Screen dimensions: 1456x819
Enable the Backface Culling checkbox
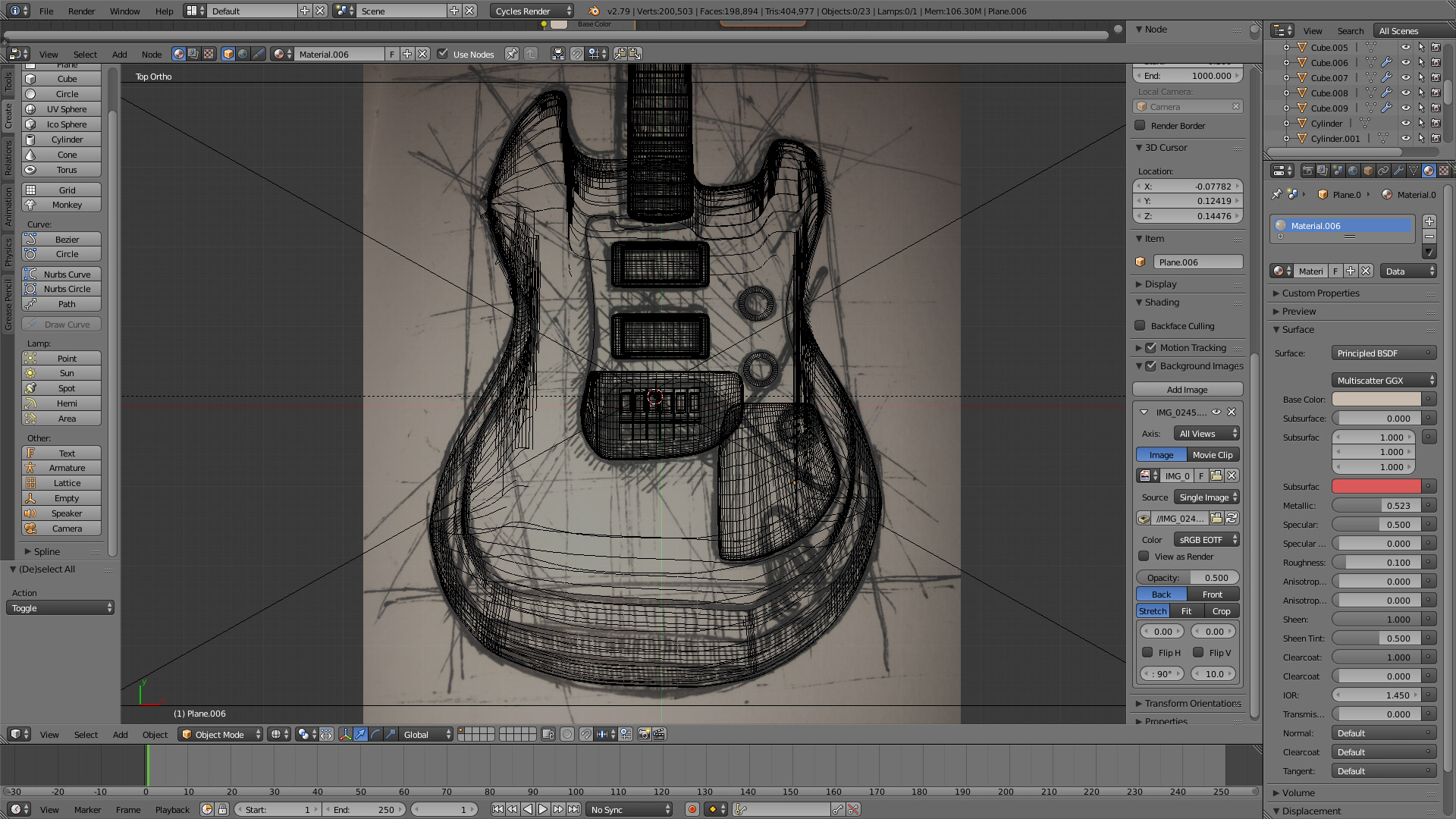(x=1140, y=326)
